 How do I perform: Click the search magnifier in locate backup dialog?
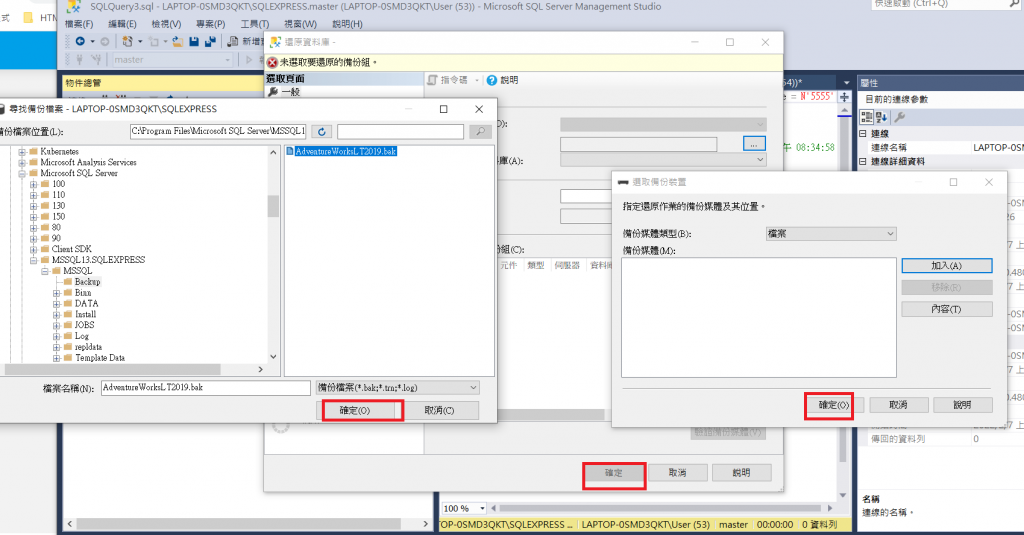click(x=480, y=131)
